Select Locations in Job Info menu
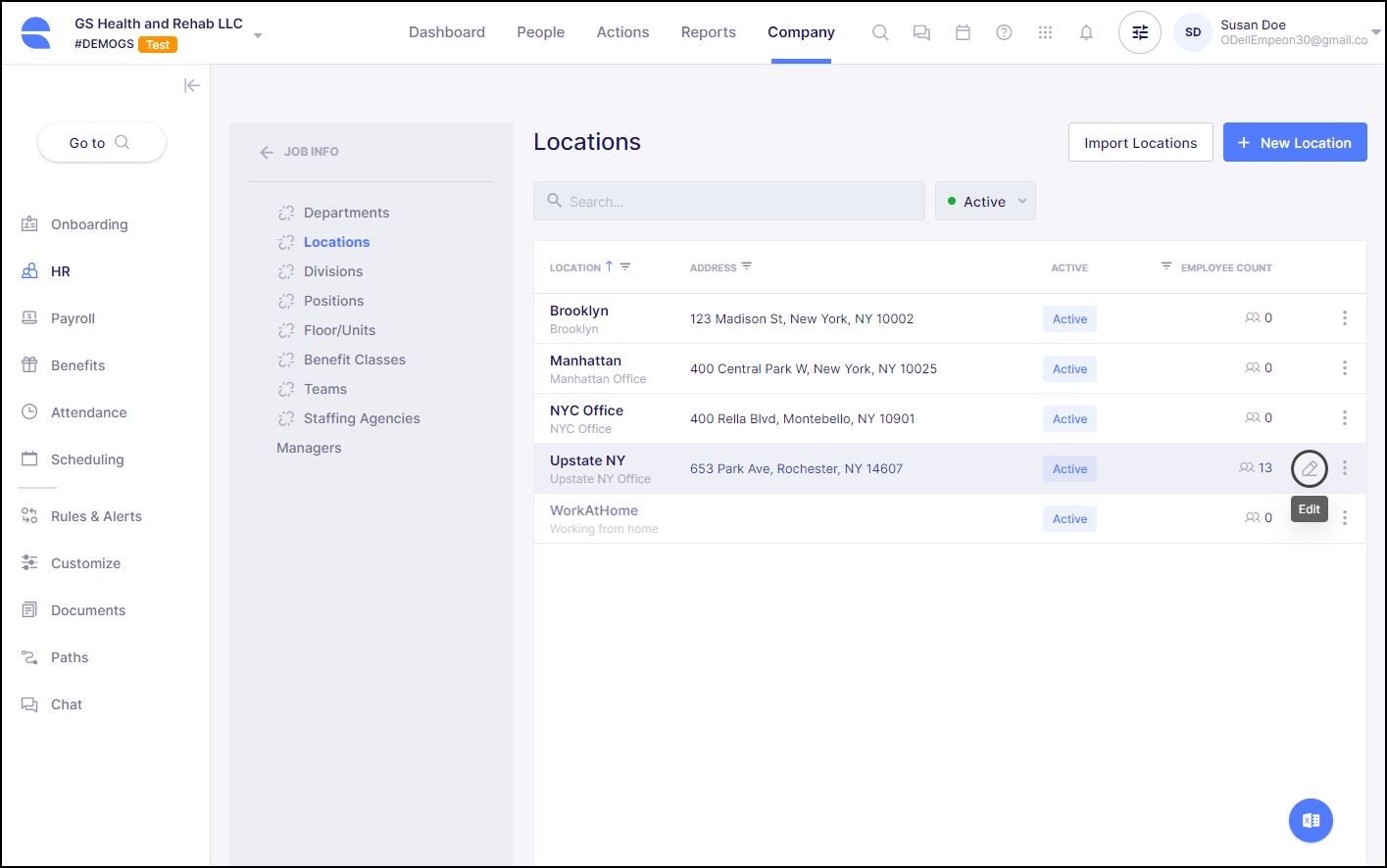Image resolution: width=1387 pixels, height=868 pixels. pyautogui.click(x=336, y=242)
